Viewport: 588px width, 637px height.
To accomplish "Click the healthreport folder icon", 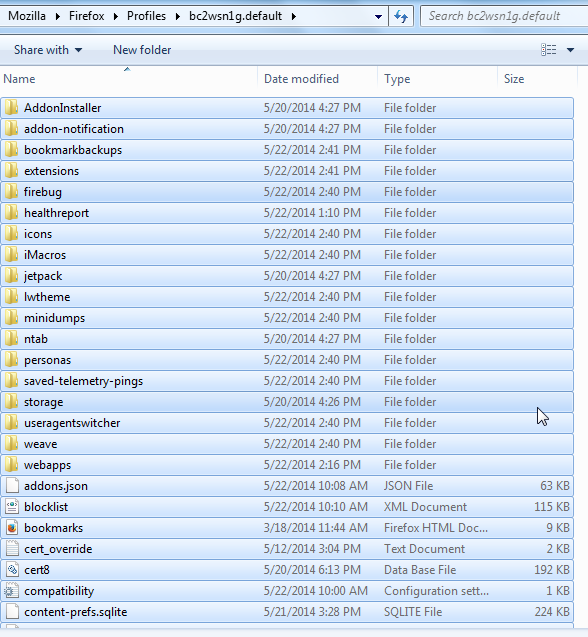I will (x=12, y=213).
